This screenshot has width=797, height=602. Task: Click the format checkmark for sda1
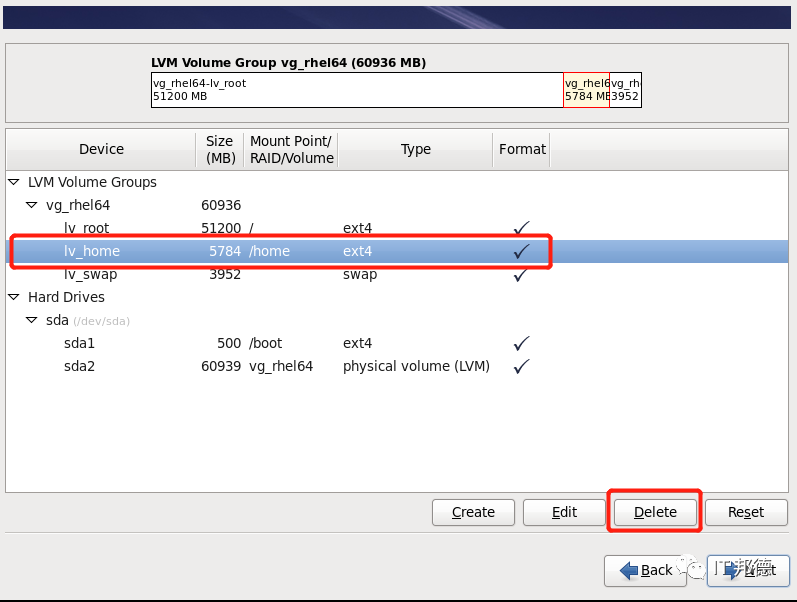522,343
